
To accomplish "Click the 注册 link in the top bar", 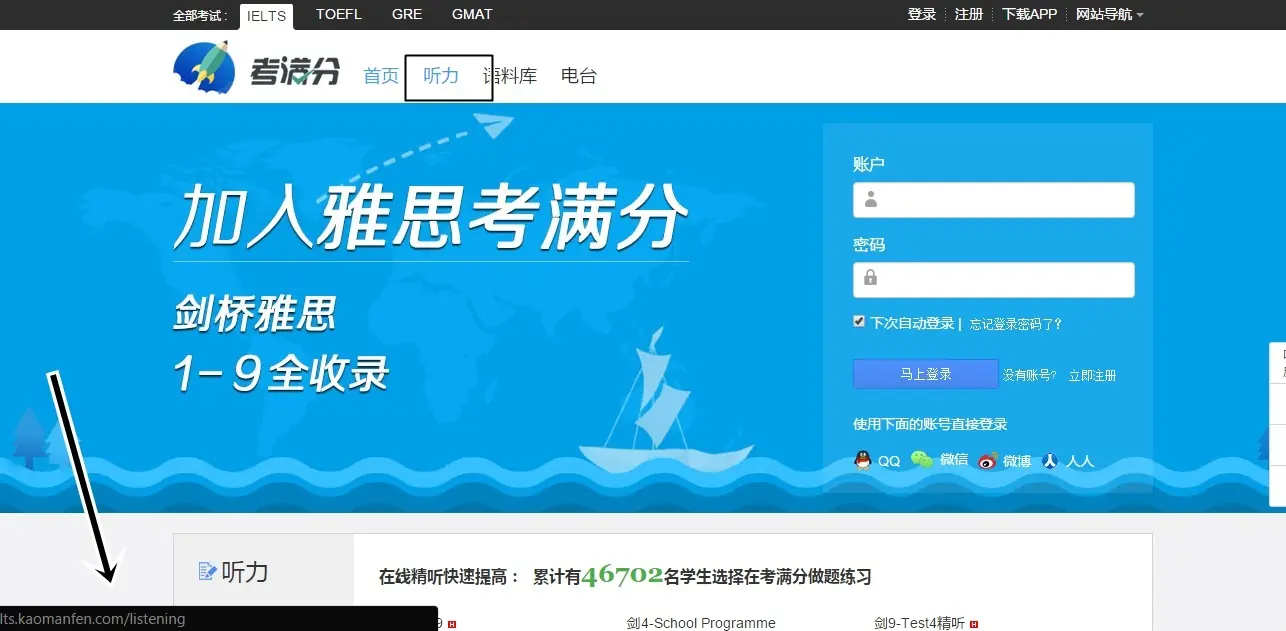I will [969, 14].
